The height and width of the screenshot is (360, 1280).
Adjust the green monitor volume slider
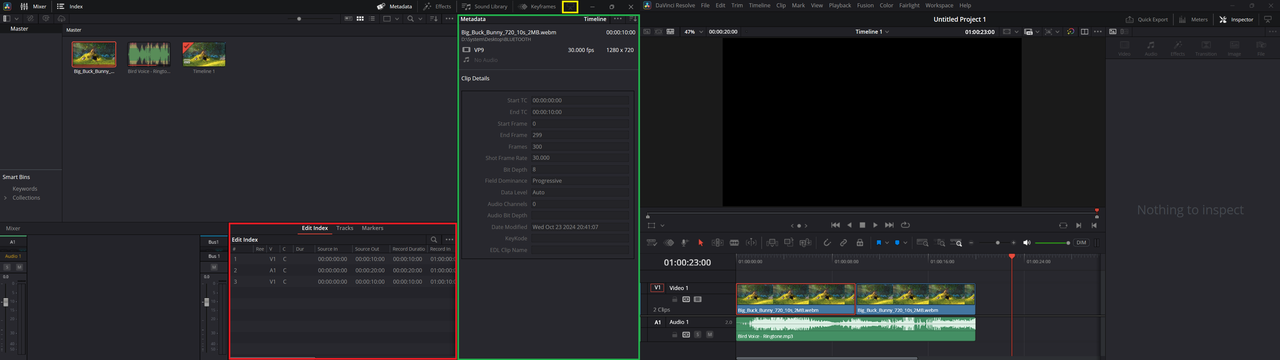[1052, 243]
